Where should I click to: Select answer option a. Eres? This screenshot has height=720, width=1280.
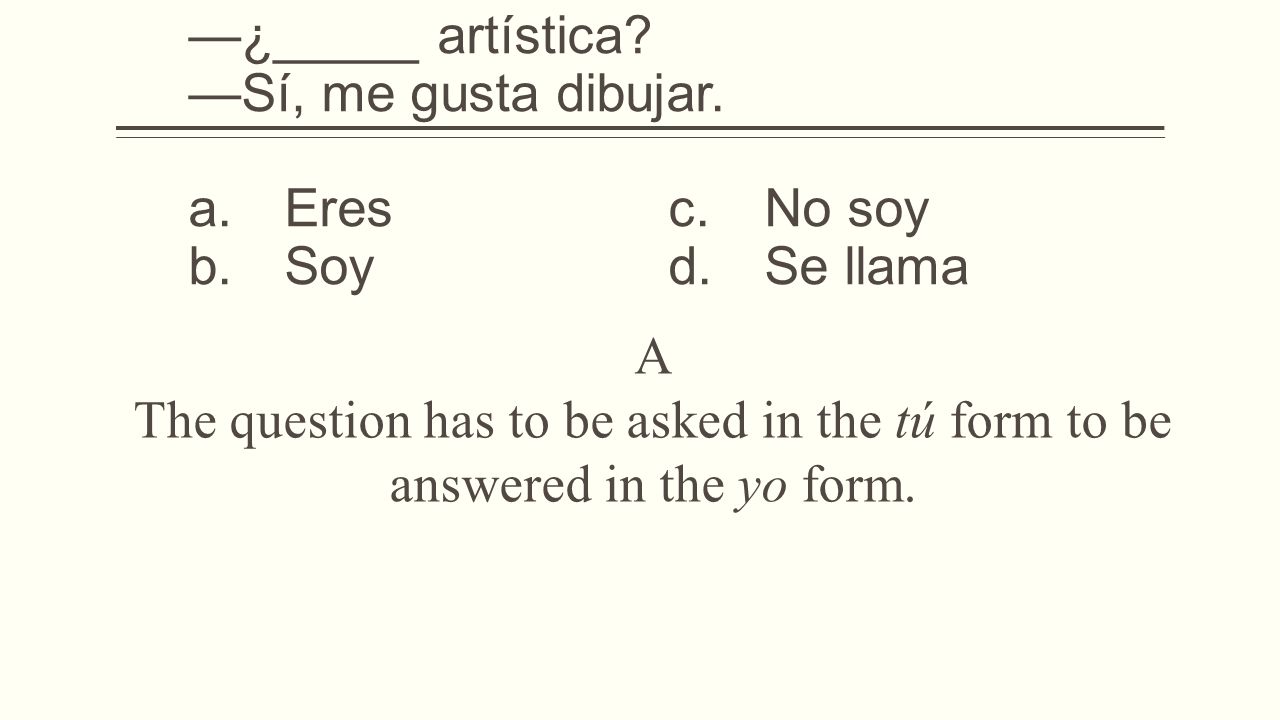pyautogui.click(x=290, y=209)
